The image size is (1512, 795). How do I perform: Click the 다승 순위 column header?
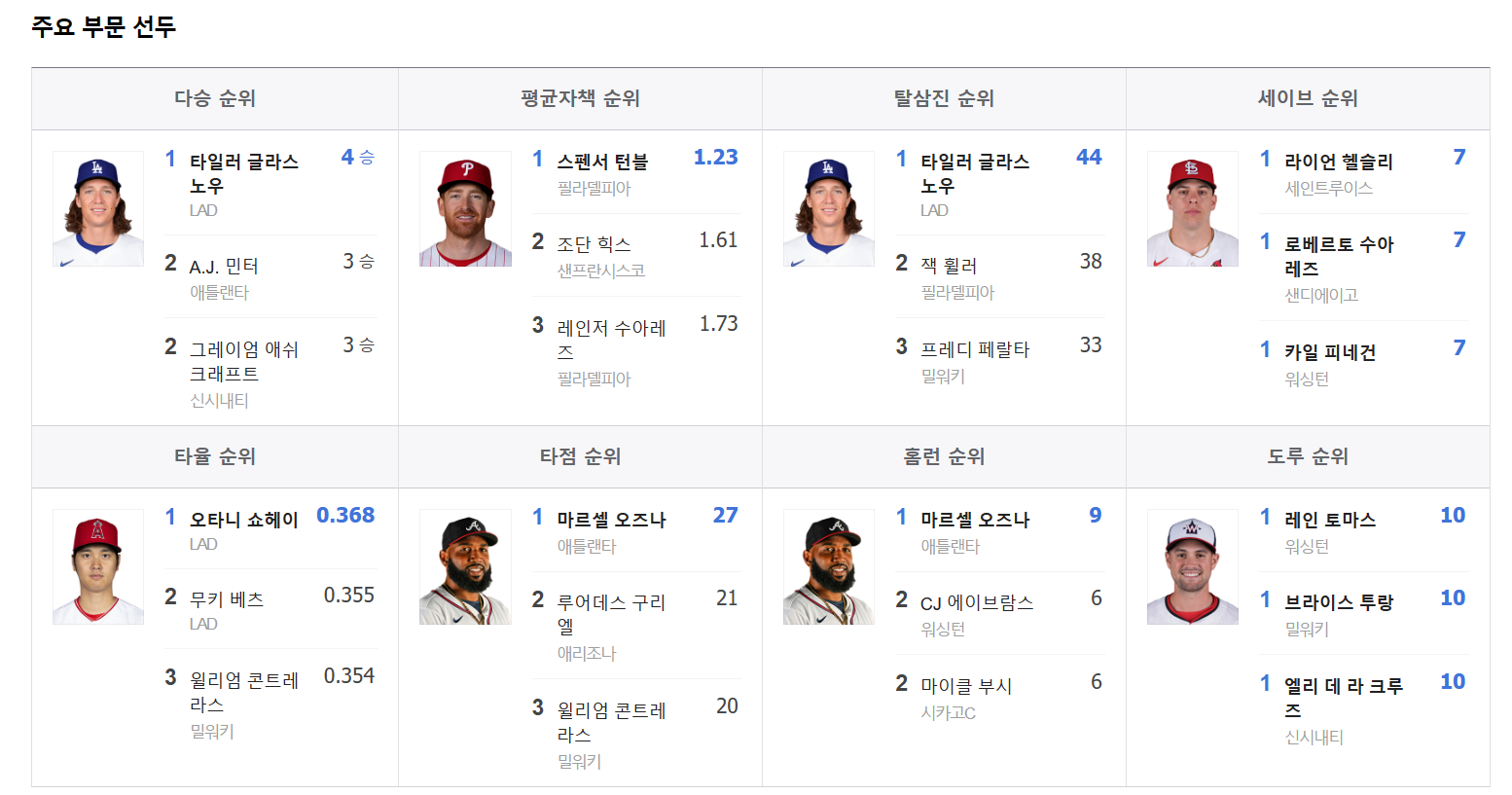pyautogui.click(x=215, y=98)
